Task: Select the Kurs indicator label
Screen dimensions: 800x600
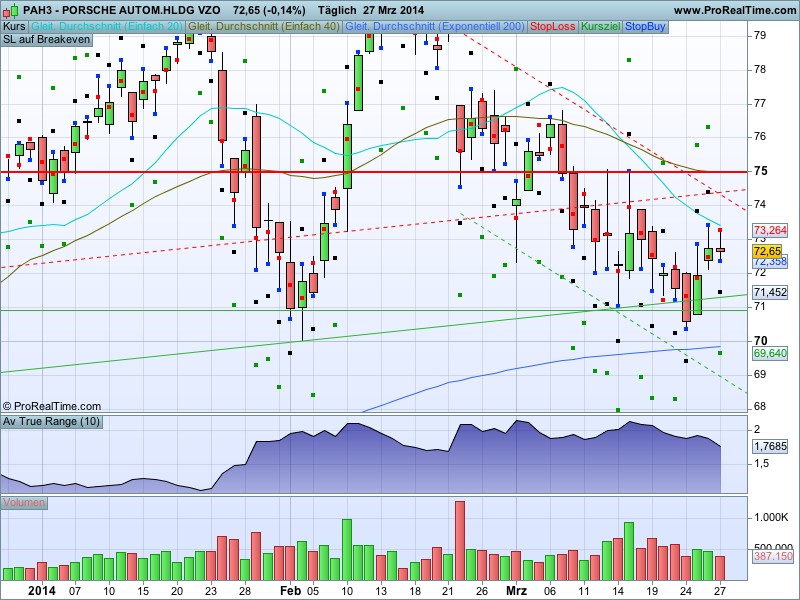Action: pos(14,27)
